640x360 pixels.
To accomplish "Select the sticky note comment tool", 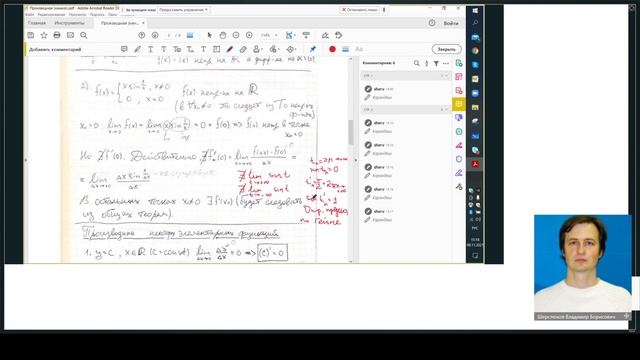I will (x=124, y=49).
